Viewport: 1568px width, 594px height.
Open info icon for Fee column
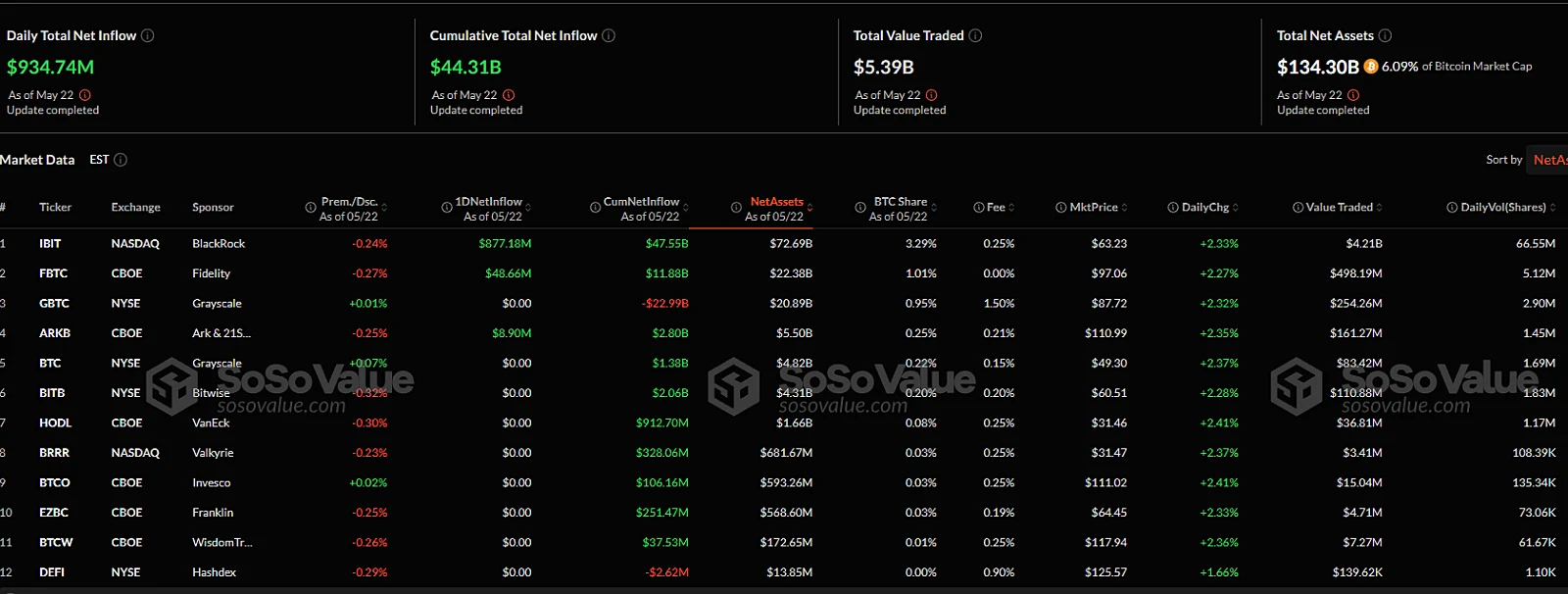click(979, 208)
